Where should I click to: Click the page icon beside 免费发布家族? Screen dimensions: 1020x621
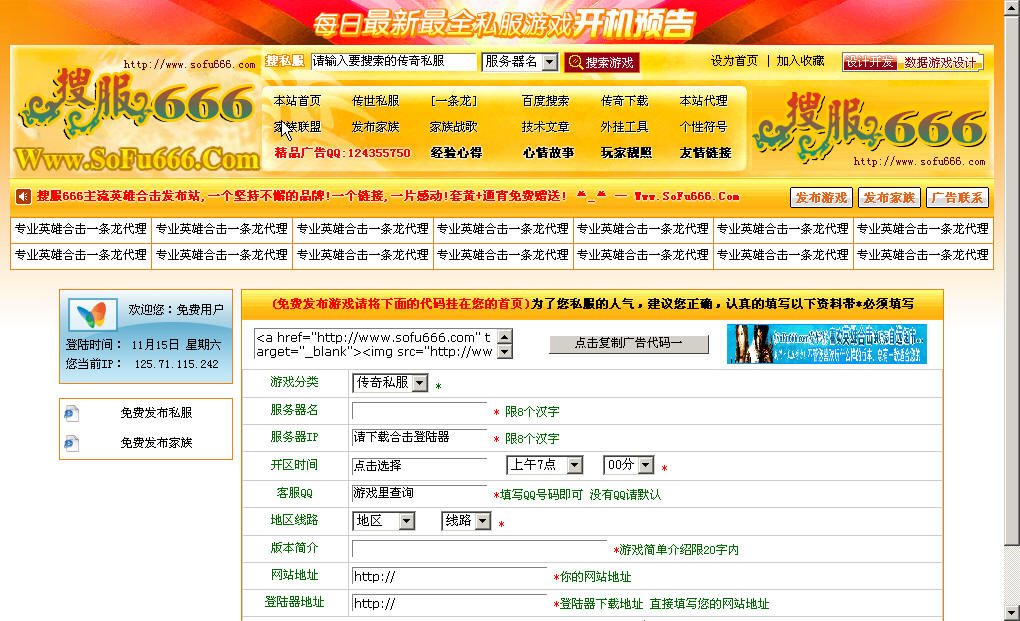coord(71,443)
